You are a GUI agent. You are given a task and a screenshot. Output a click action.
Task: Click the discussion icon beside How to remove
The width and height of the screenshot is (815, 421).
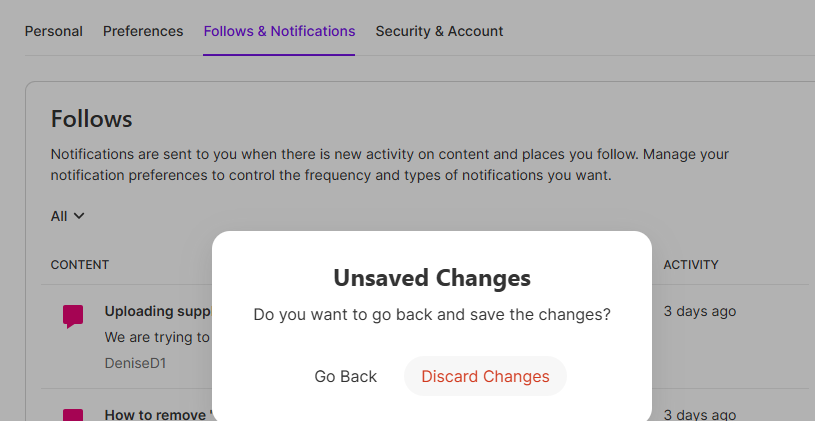pyautogui.click(x=73, y=415)
